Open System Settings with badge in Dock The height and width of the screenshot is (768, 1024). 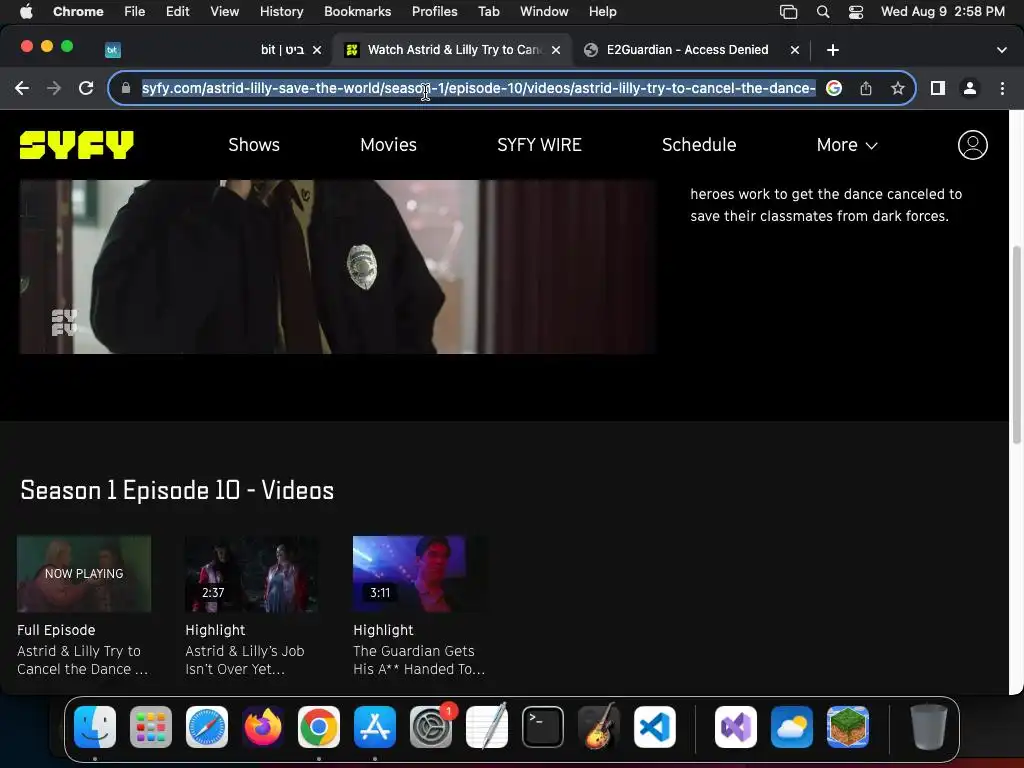[431, 727]
